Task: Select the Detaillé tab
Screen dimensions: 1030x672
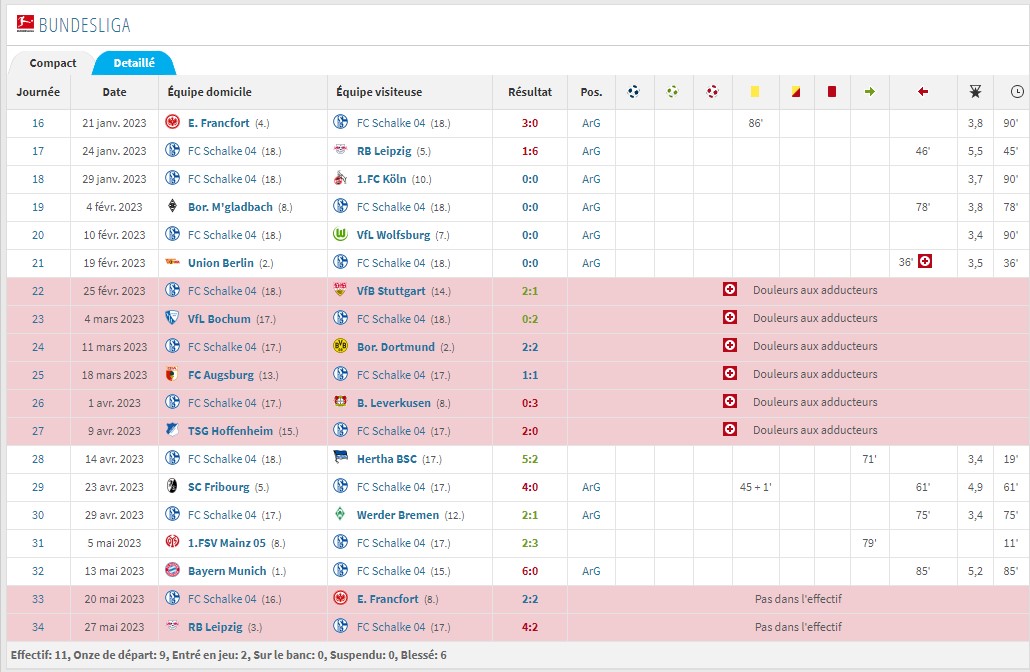Action: [x=134, y=63]
